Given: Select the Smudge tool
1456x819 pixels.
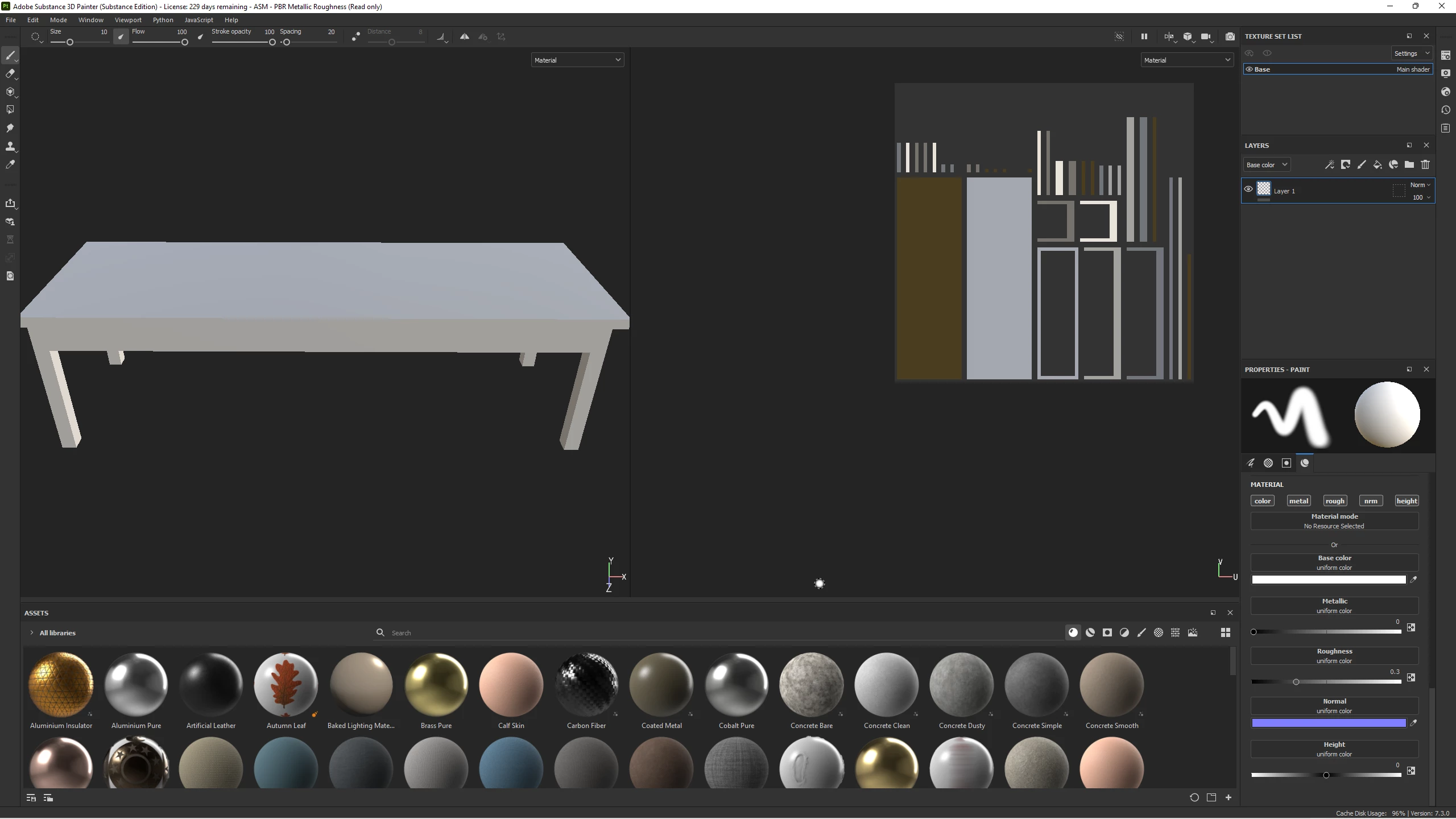Looking at the screenshot, I should [x=10, y=128].
